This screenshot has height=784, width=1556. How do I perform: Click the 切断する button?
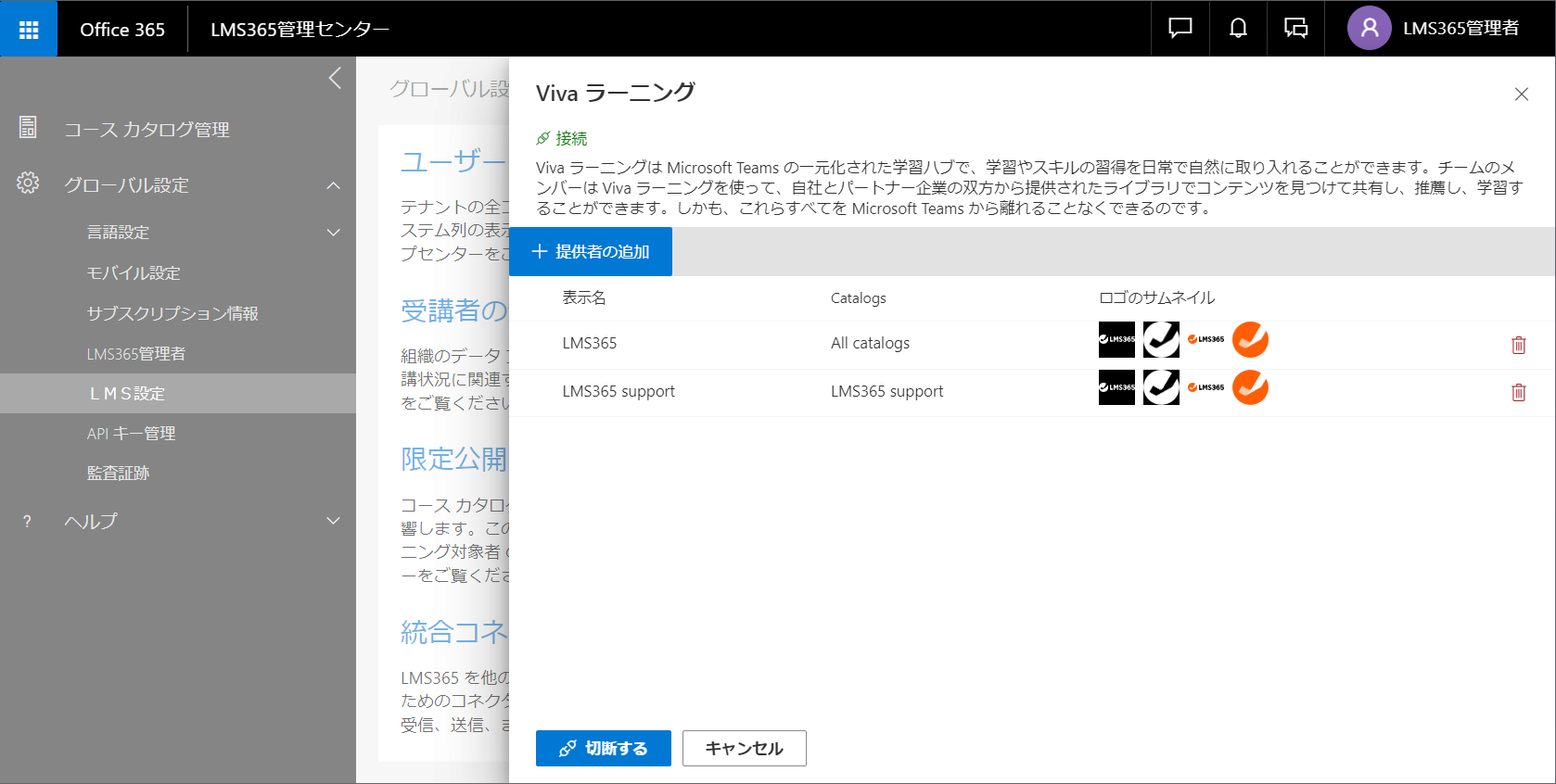604,748
